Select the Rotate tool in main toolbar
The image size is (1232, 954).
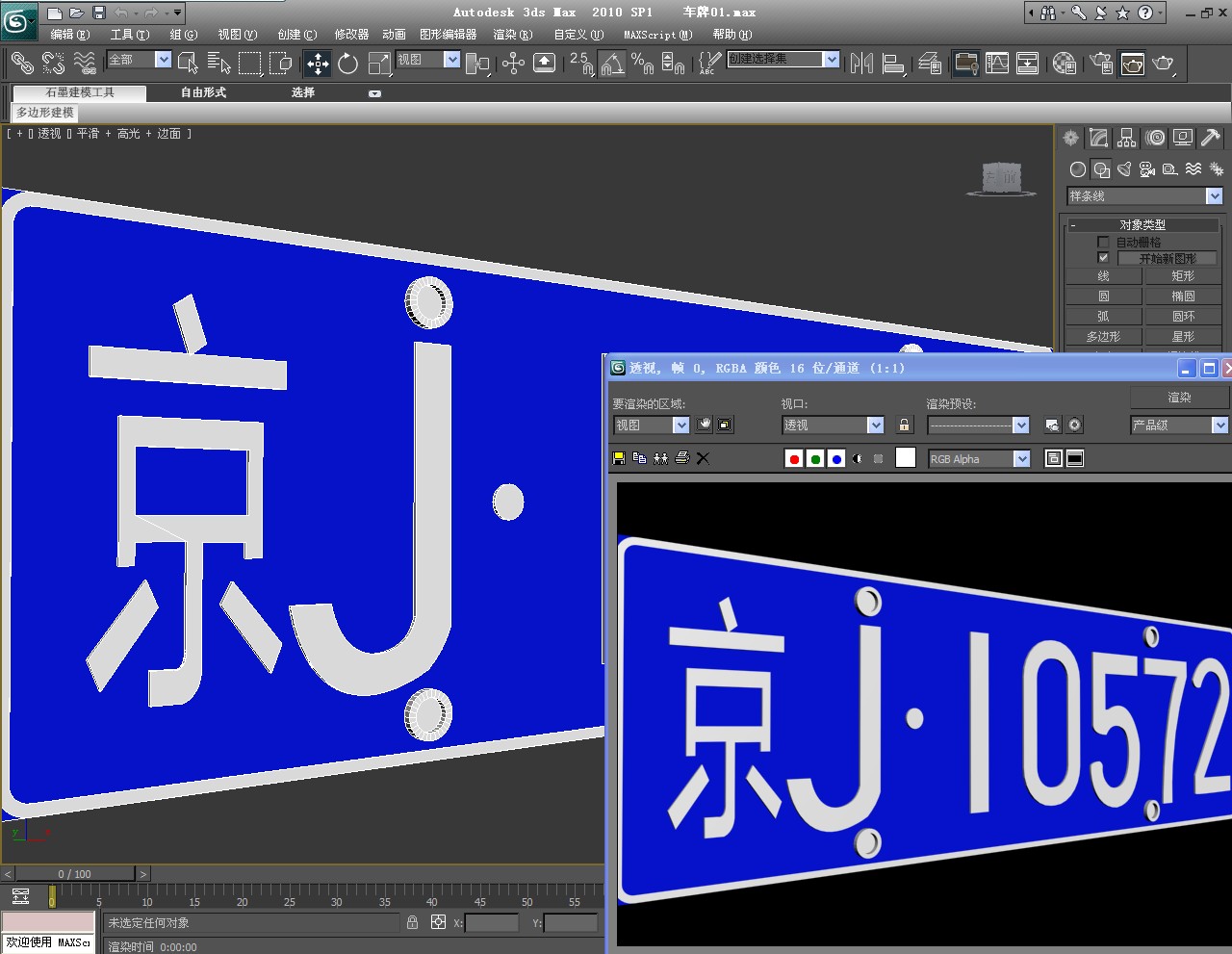point(348,64)
